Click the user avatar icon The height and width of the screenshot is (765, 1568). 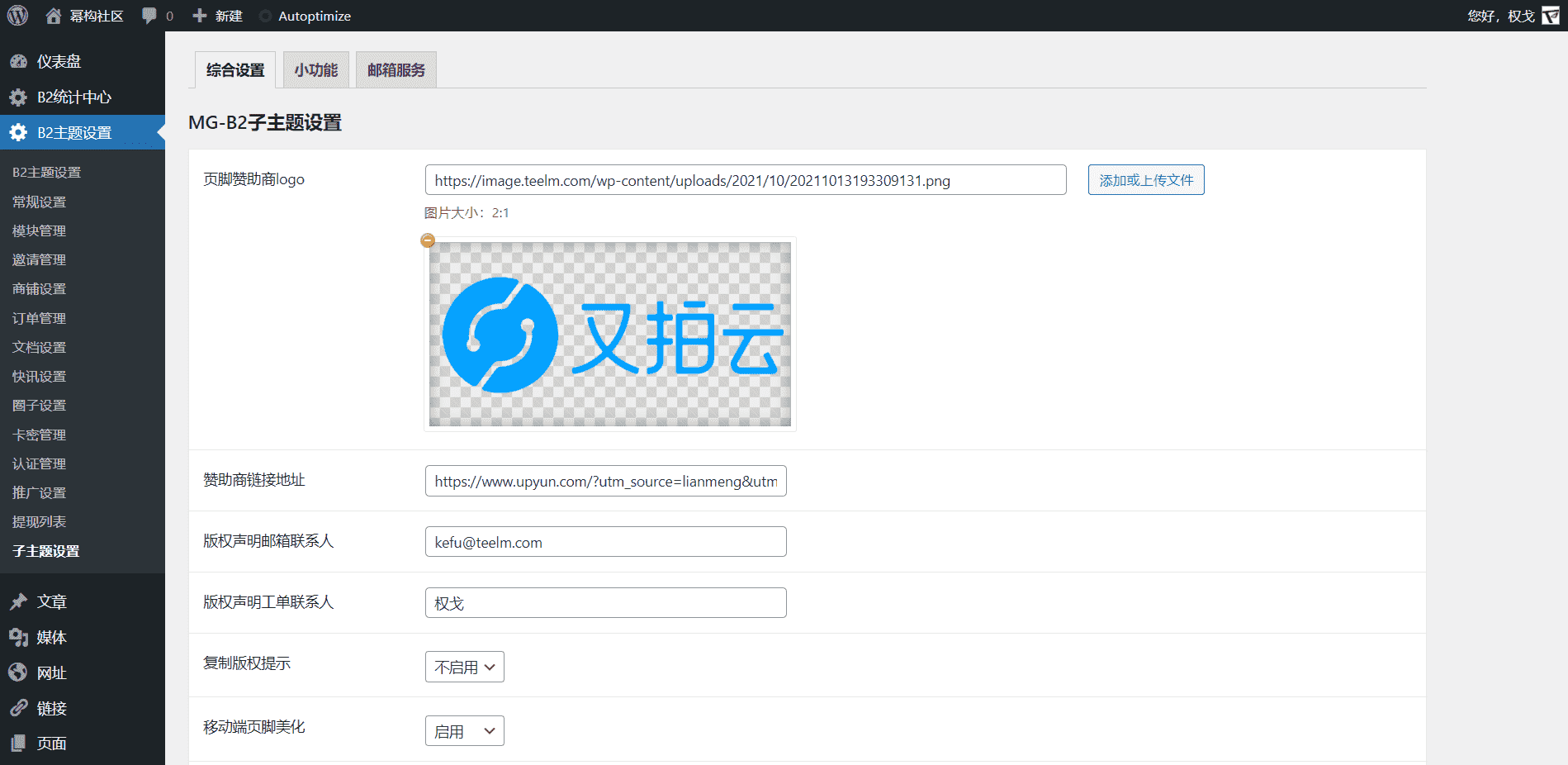click(x=1551, y=16)
